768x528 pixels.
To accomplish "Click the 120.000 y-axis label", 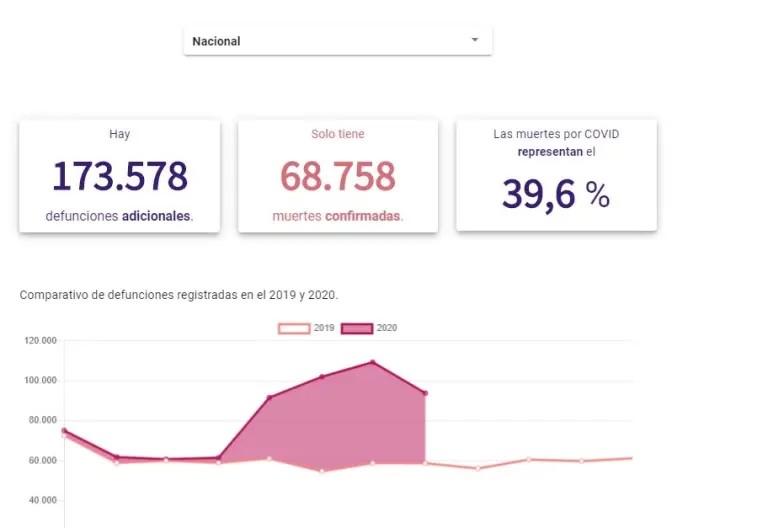I will pos(40,341).
